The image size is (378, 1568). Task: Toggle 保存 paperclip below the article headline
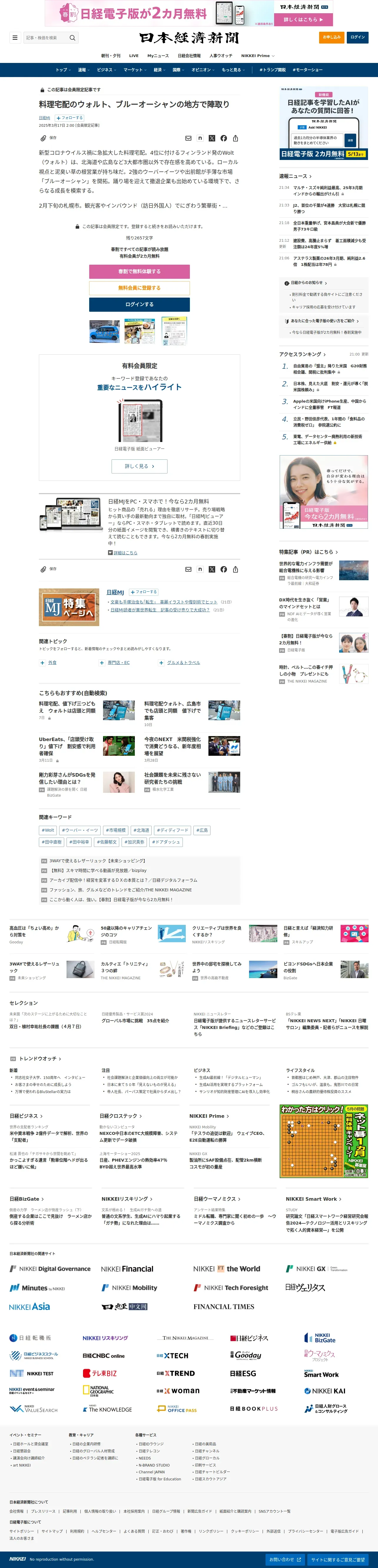pos(48,138)
